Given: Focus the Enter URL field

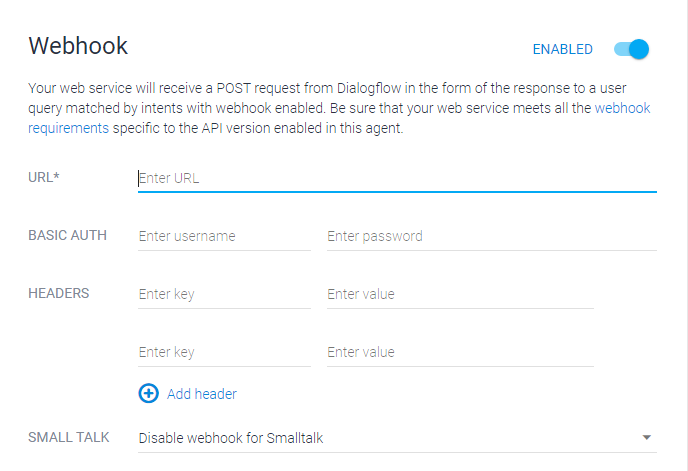Looking at the screenshot, I should [x=396, y=179].
